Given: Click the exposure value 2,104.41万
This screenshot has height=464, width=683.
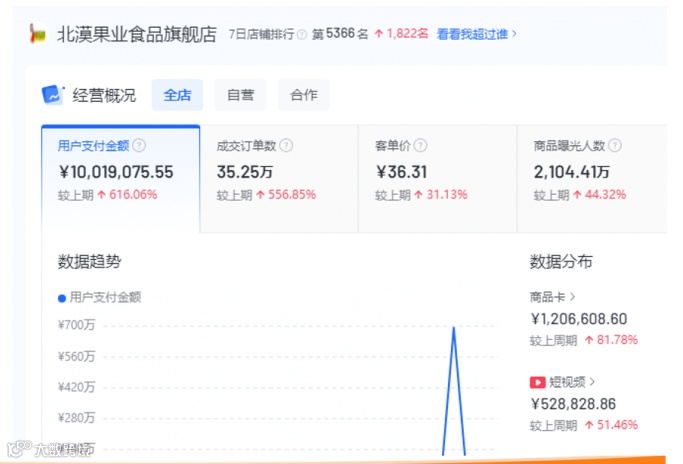Looking at the screenshot, I should pos(572,172).
